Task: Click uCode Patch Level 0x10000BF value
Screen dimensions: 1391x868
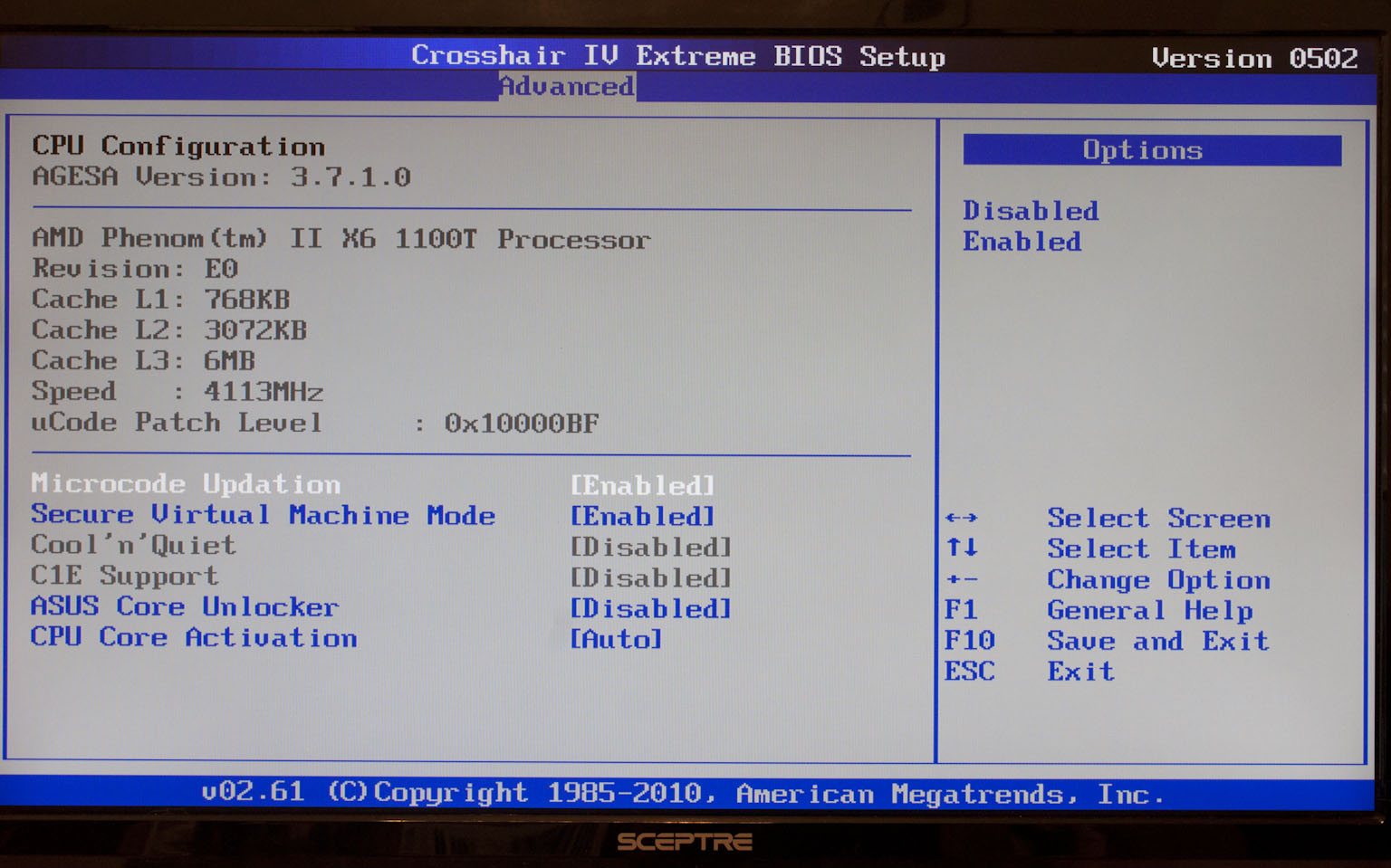Action: pos(522,424)
